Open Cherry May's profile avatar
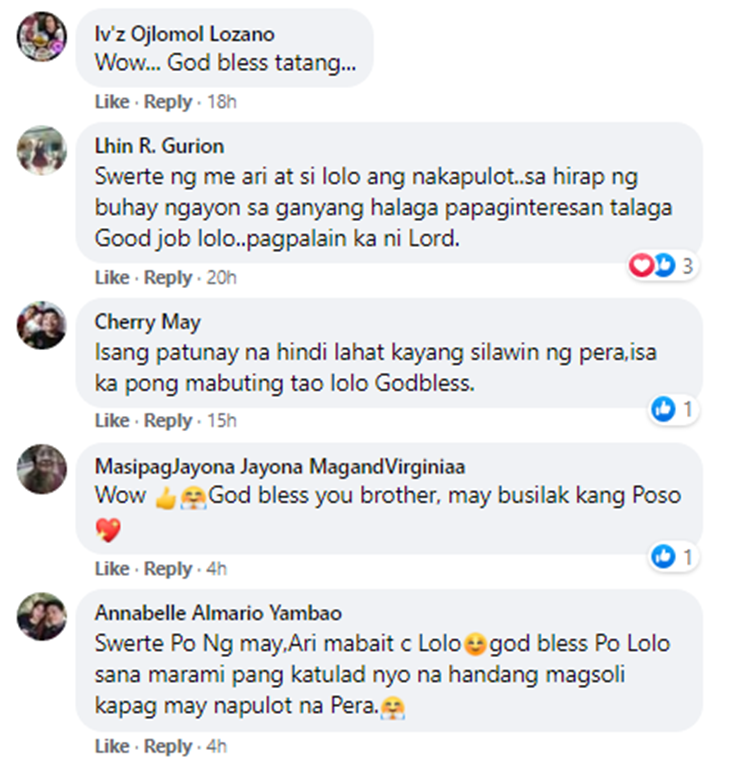The image size is (750, 760). (42, 325)
